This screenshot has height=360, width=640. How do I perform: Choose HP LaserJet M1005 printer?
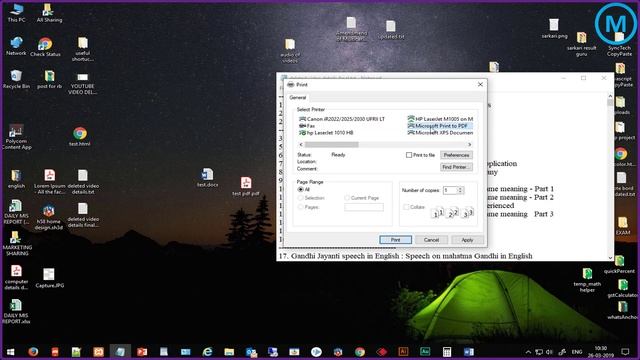[x=440, y=119]
